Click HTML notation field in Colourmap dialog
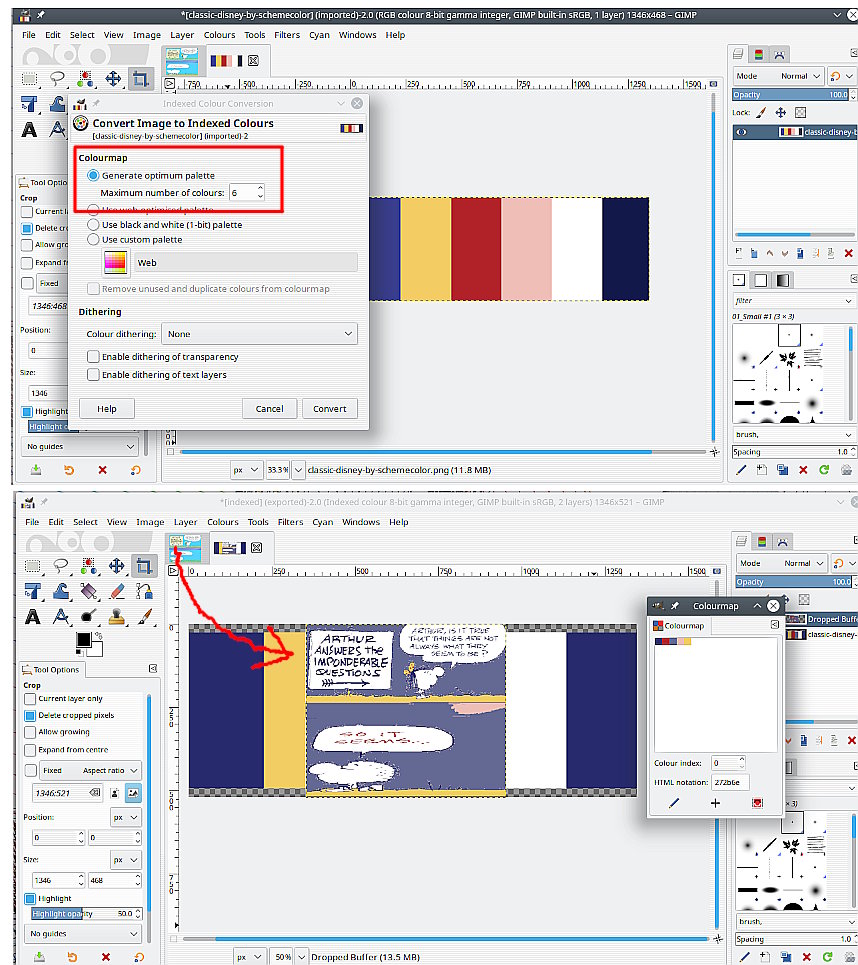 coord(729,783)
